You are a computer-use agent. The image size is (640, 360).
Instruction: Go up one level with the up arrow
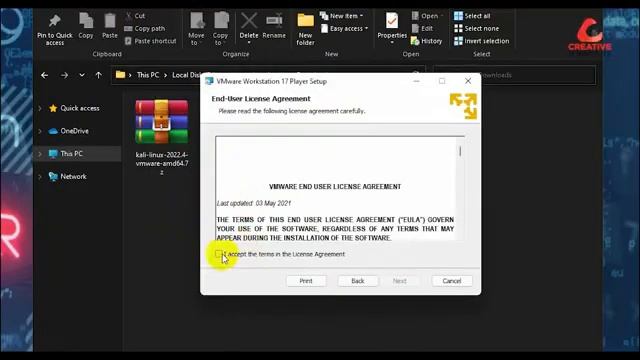[x=98, y=75]
